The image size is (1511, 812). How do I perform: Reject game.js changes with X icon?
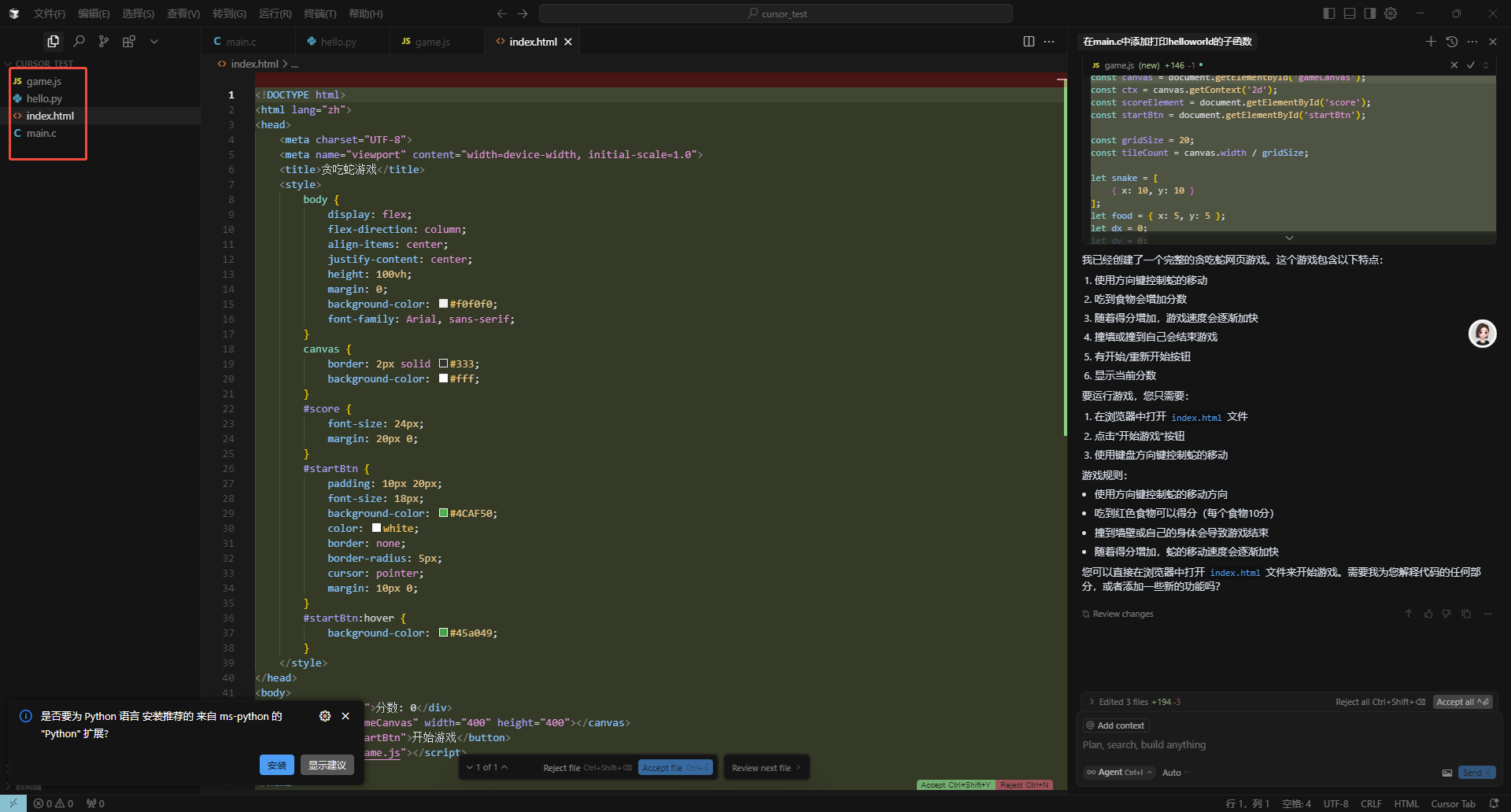pos(1454,65)
